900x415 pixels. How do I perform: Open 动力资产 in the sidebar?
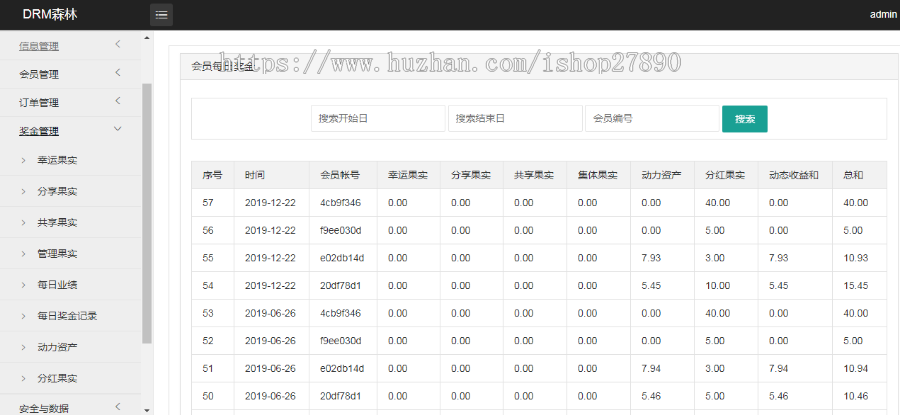coord(57,347)
